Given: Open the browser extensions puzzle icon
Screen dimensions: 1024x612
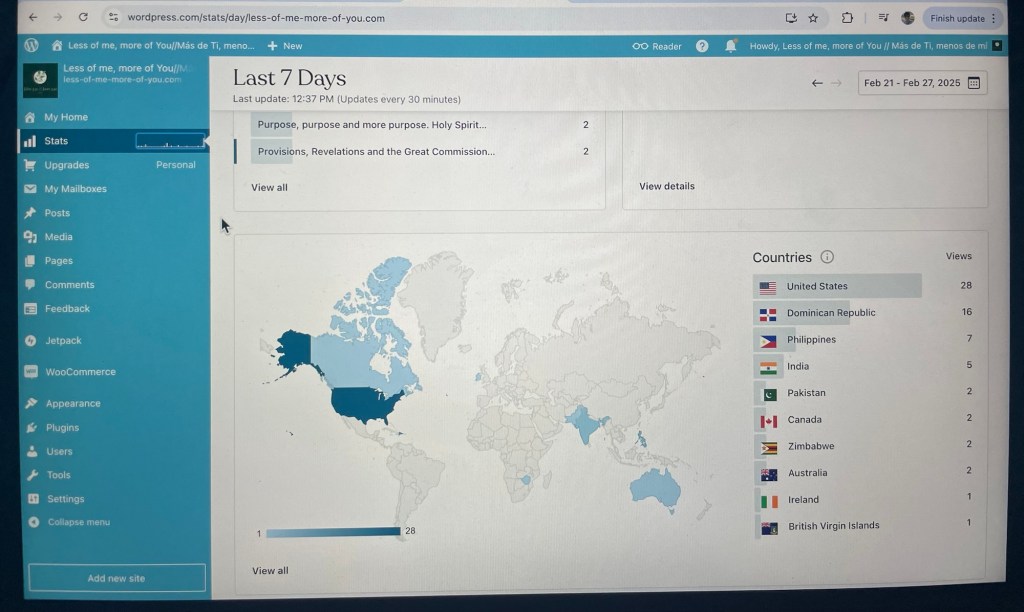Looking at the screenshot, I should click(847, 18).
